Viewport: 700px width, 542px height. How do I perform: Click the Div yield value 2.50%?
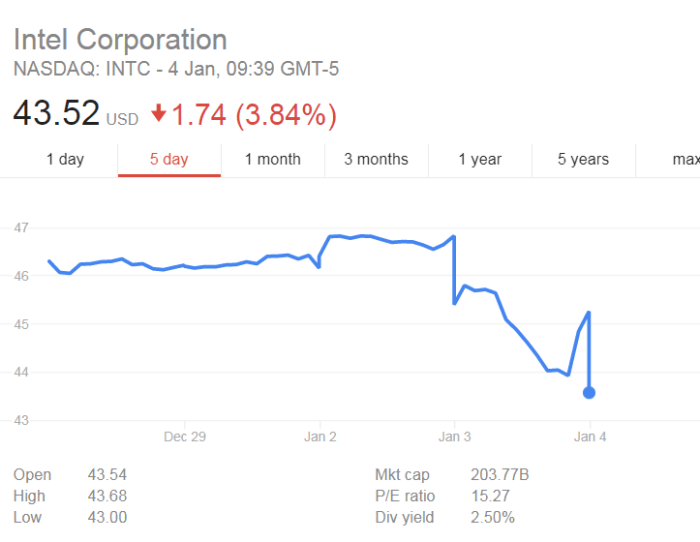click(493, 517)
